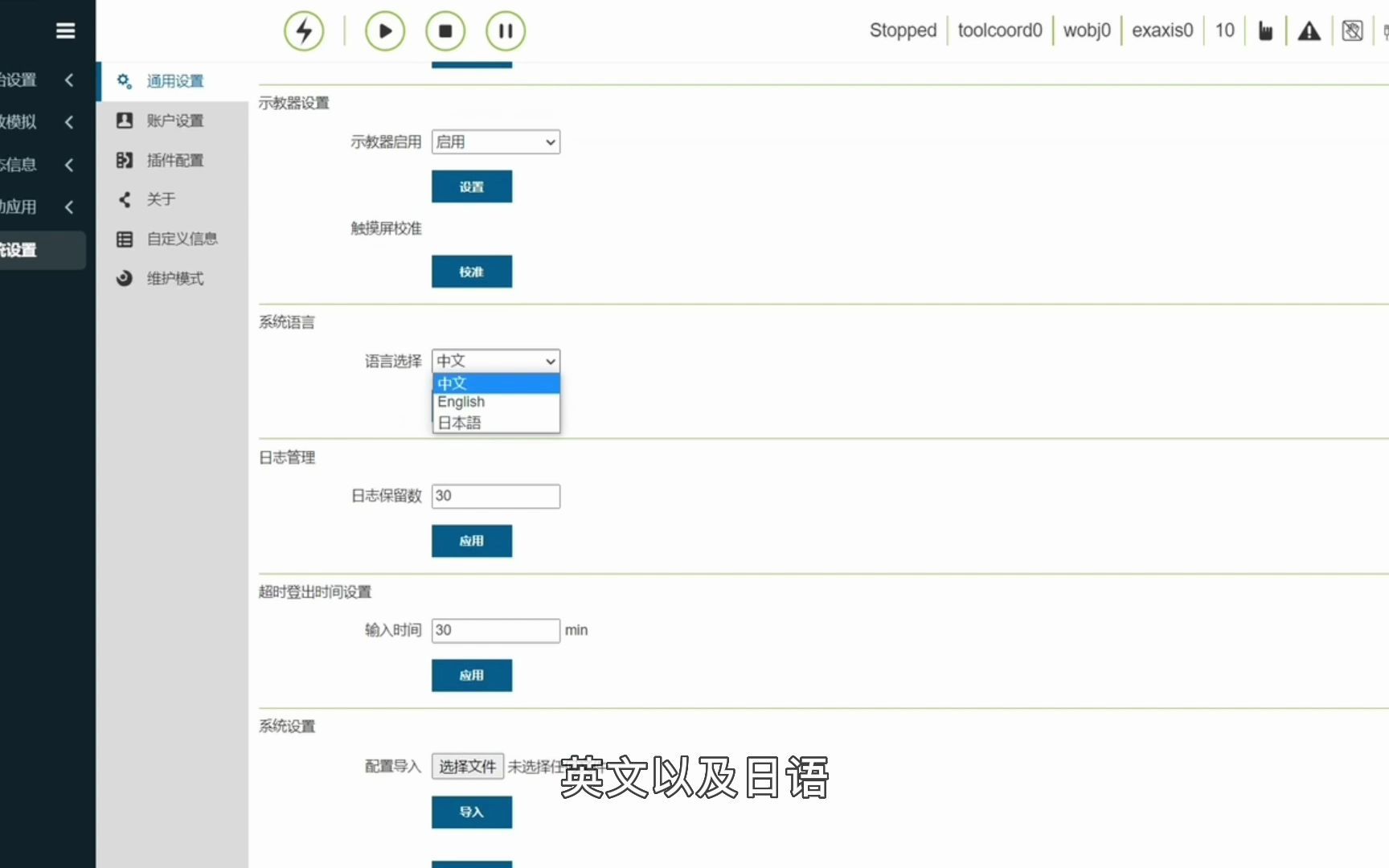Expand the 信息 sidebar chevron
This screenshot has height=868, width=1389.
pyautogui.click(x=69, y=165)
